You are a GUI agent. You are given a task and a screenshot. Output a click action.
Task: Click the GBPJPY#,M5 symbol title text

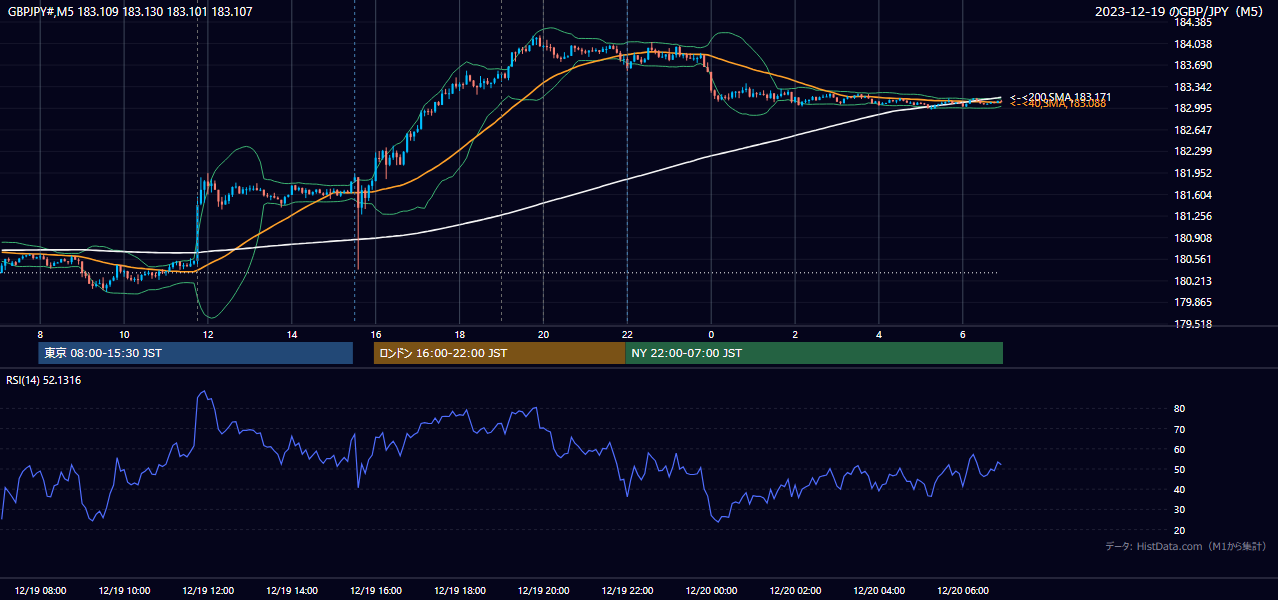130,12
